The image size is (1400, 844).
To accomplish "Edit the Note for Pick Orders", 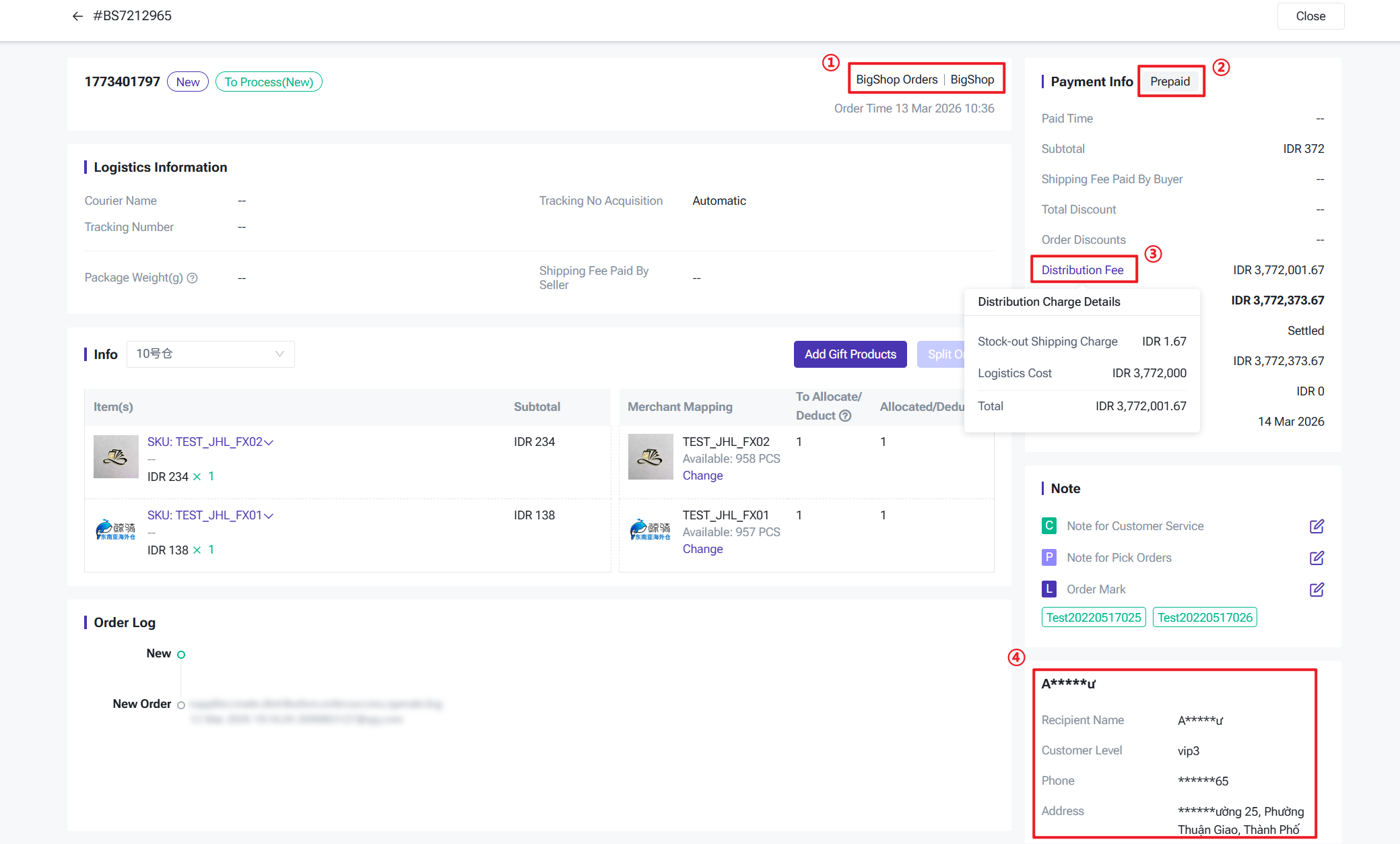I will (x=1316, y=558).
